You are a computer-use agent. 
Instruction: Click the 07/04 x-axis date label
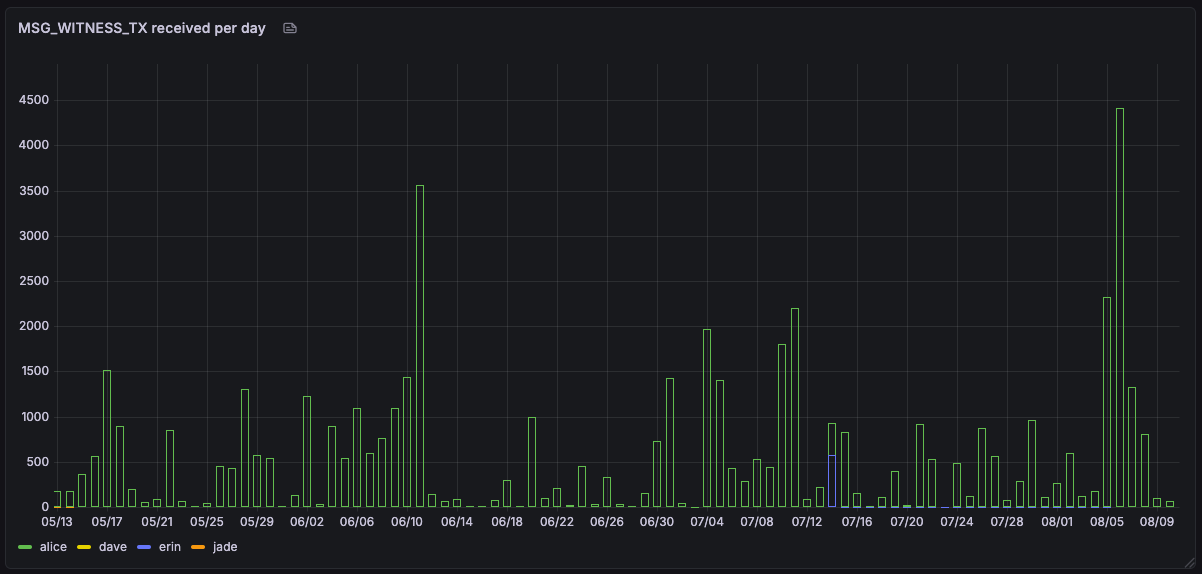pyautogui.click(x=707, y=521)
